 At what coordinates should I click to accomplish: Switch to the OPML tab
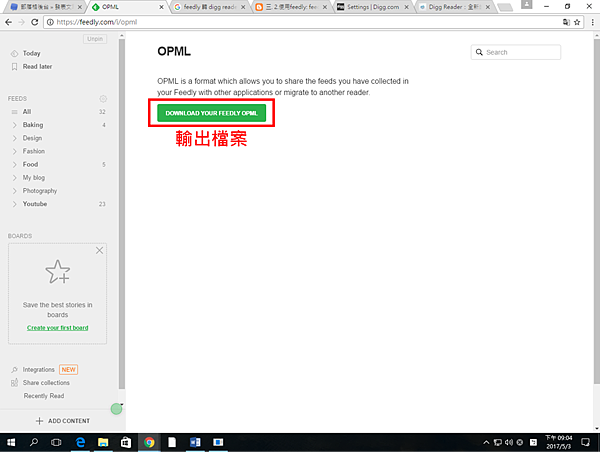pos(127,7)
